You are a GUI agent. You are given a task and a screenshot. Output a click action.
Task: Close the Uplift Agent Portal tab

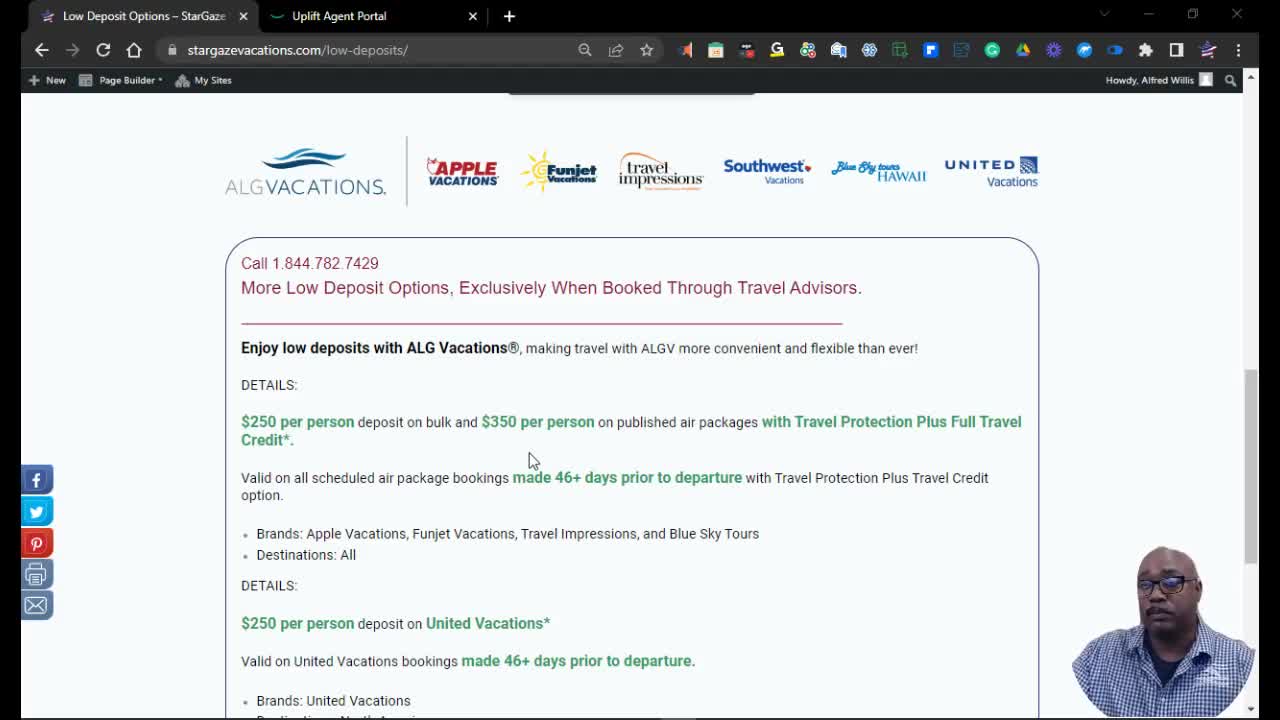click(x=473, y=16)
